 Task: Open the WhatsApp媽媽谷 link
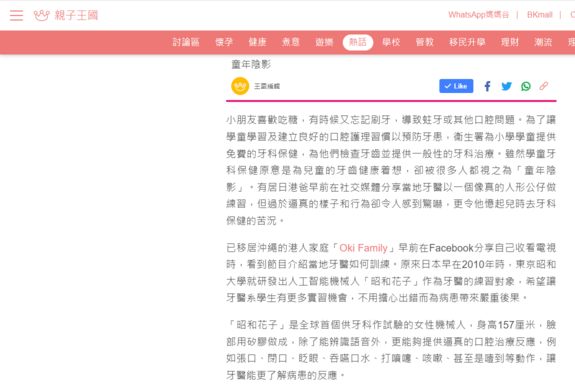tap(479, 15)
